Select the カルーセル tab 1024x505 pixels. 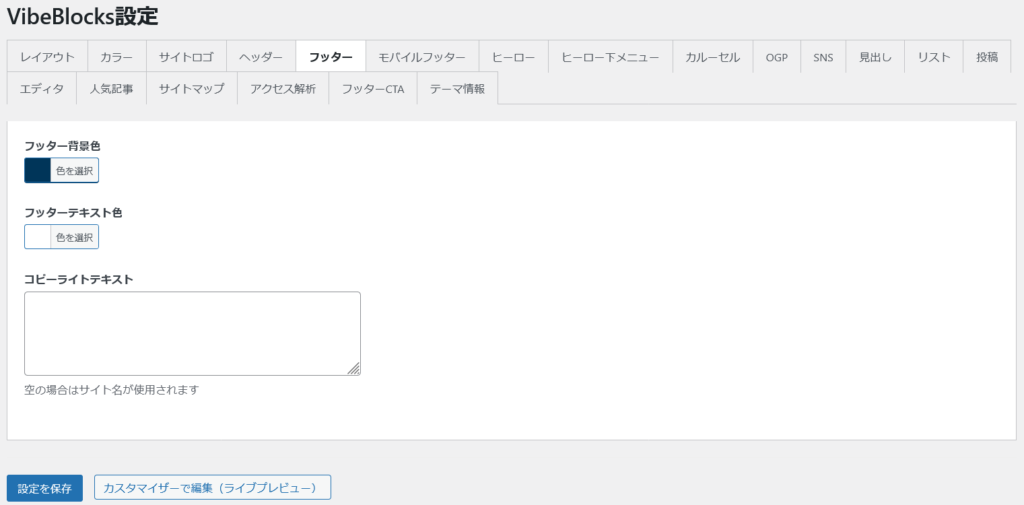pos(712,57)
